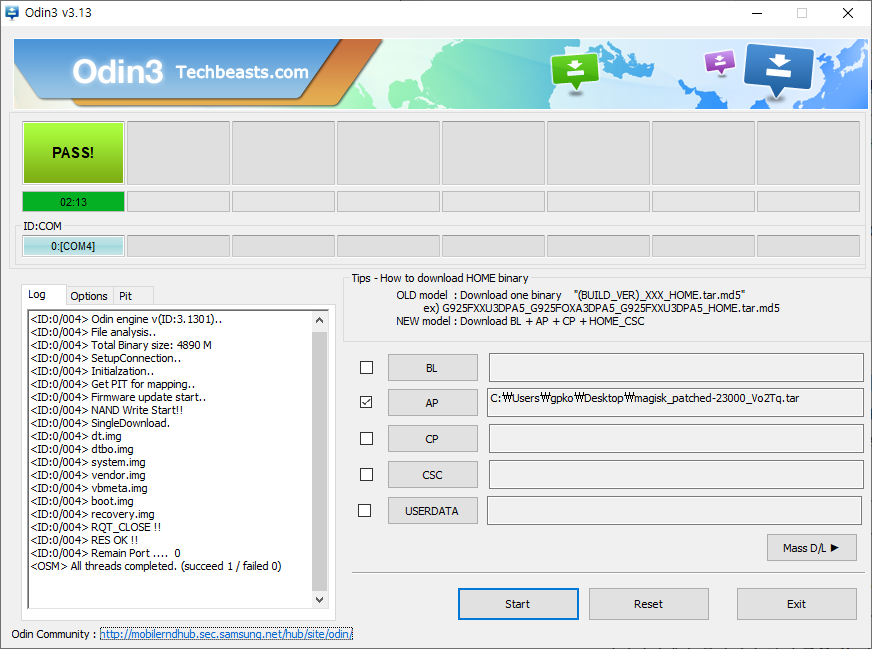This screenshot has height=649, width=872.
Task: Click log line 'system.img'
Action: (88, 462)
